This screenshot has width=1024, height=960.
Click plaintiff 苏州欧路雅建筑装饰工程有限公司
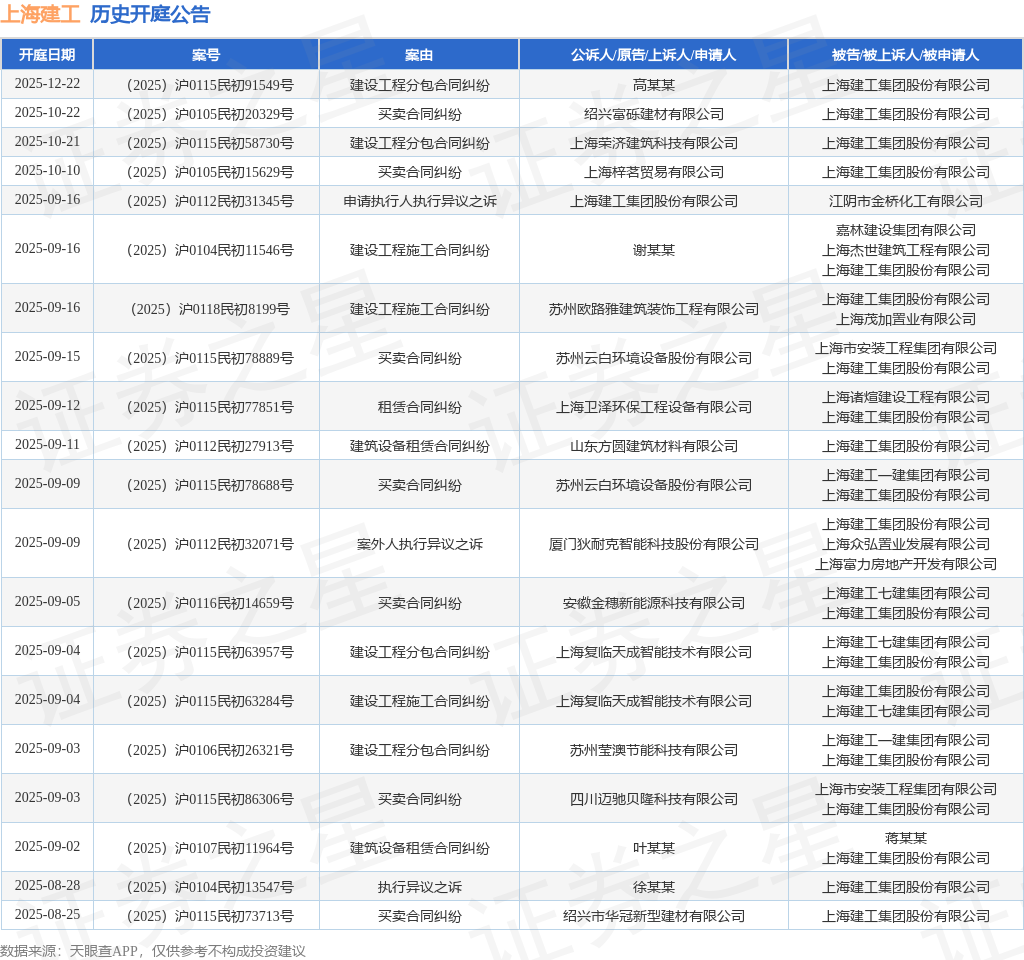pyautogui.click(x=653, y=309)
